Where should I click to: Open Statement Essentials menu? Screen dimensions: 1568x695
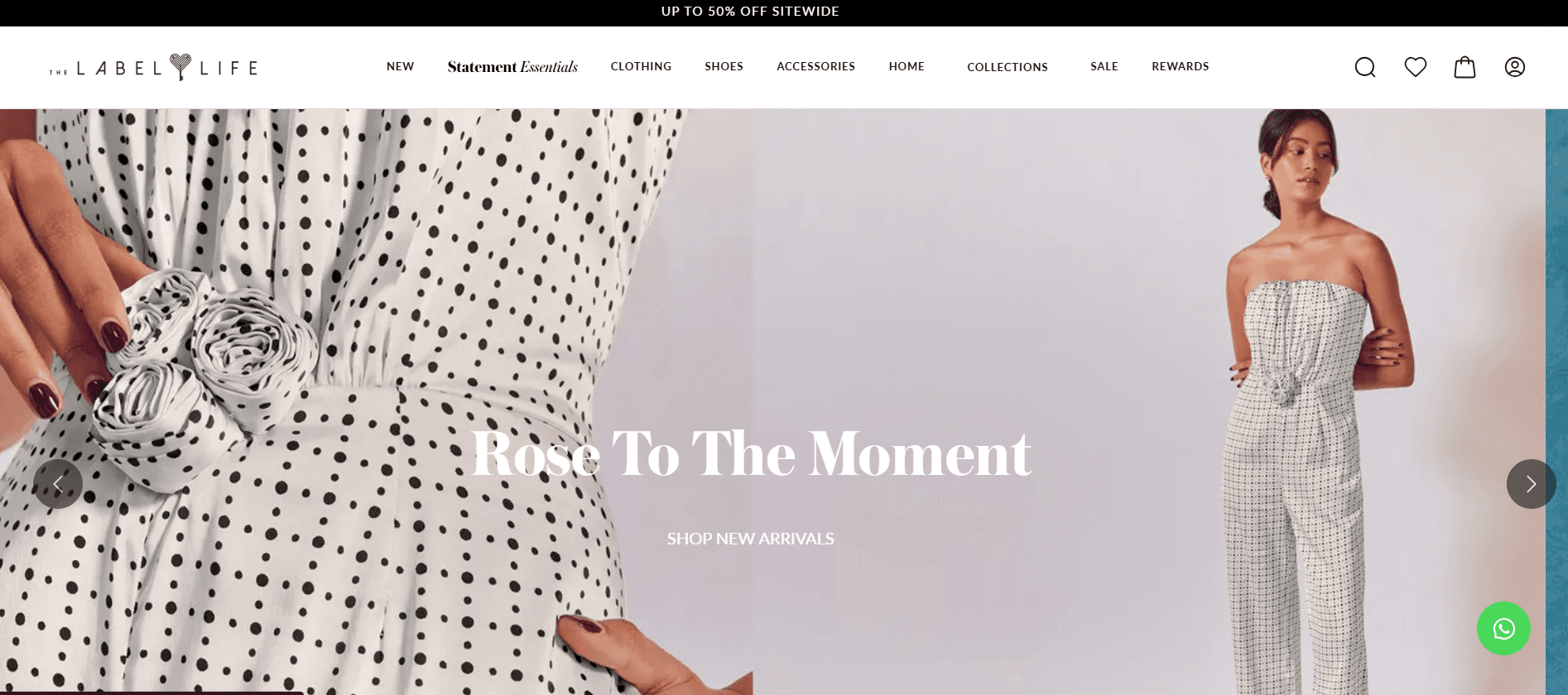(512, 67)
